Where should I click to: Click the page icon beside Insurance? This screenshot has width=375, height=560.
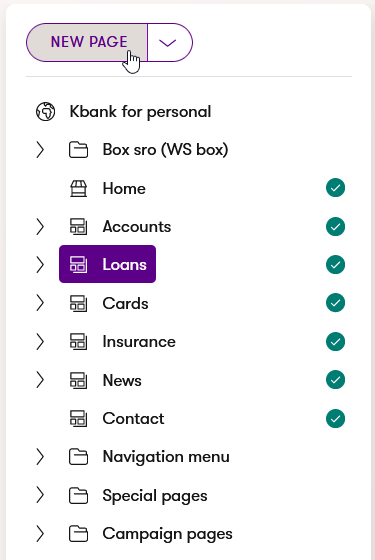point(78,341)
